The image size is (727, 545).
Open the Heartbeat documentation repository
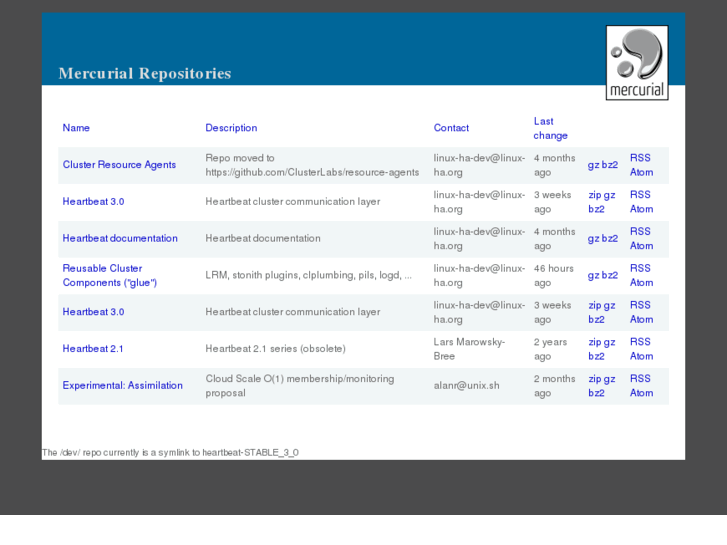(120, 238)
